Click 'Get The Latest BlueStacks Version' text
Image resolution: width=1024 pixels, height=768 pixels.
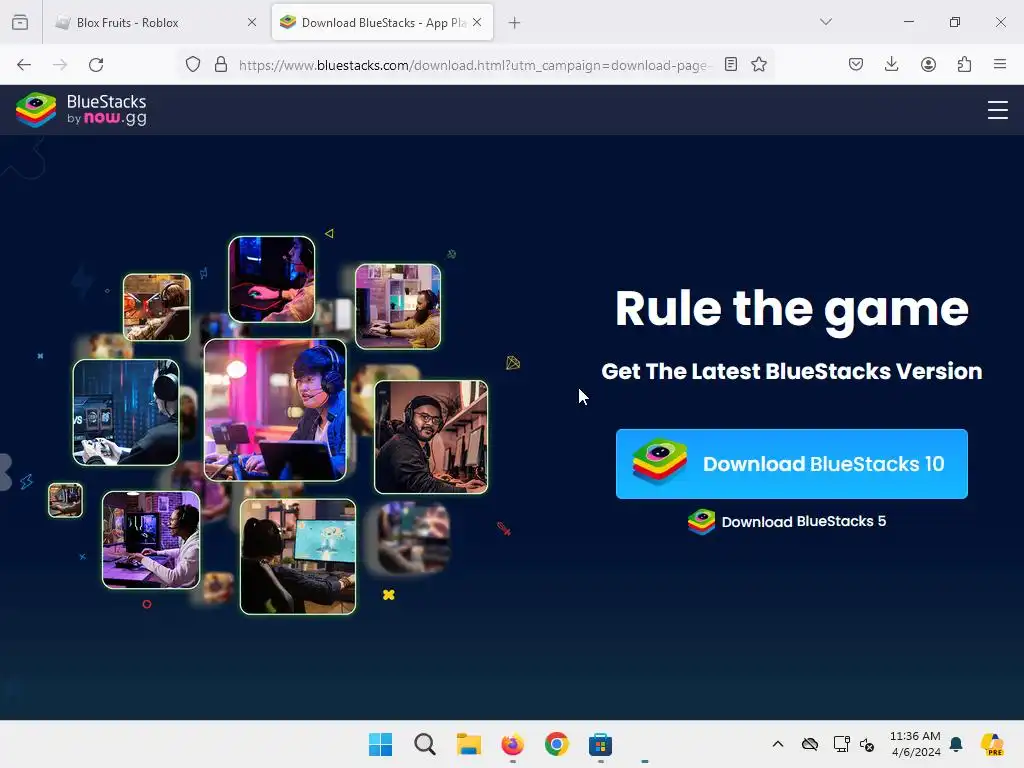pos(792,371)
